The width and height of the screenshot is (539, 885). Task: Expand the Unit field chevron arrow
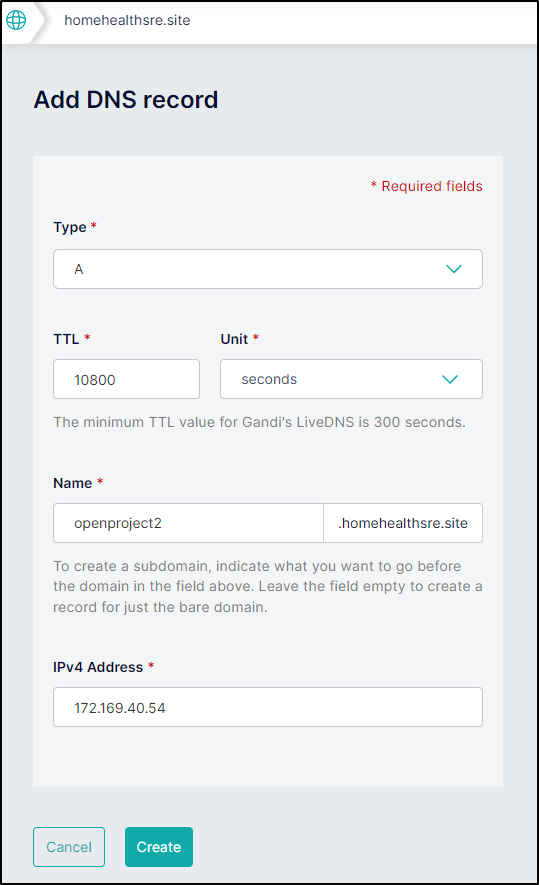(450, 379)
